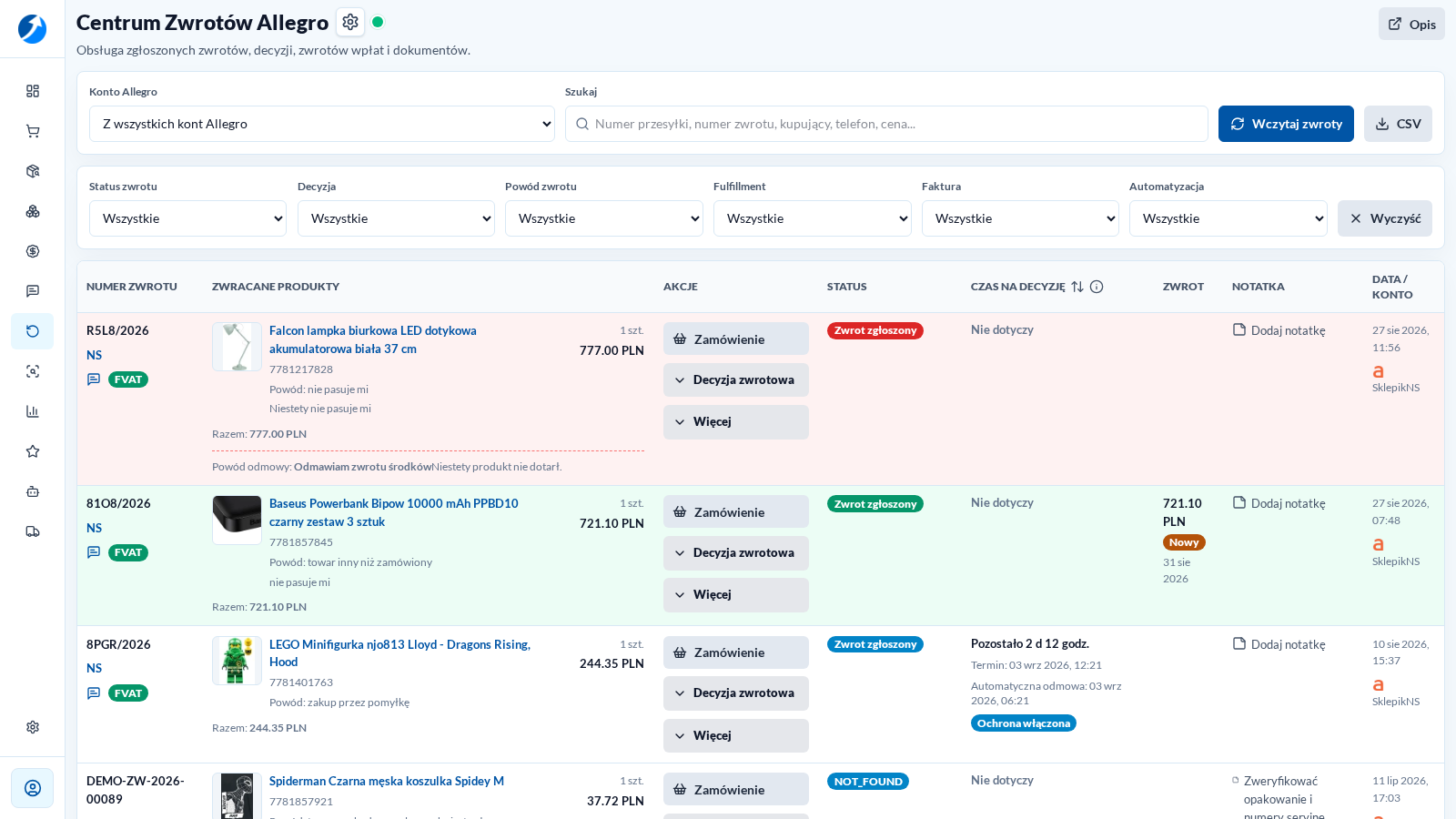The image size is (1456, 819).
Task: Click the Falcon lamp product thumbnail
Action: pyautogui.click(x=237, y=347)
